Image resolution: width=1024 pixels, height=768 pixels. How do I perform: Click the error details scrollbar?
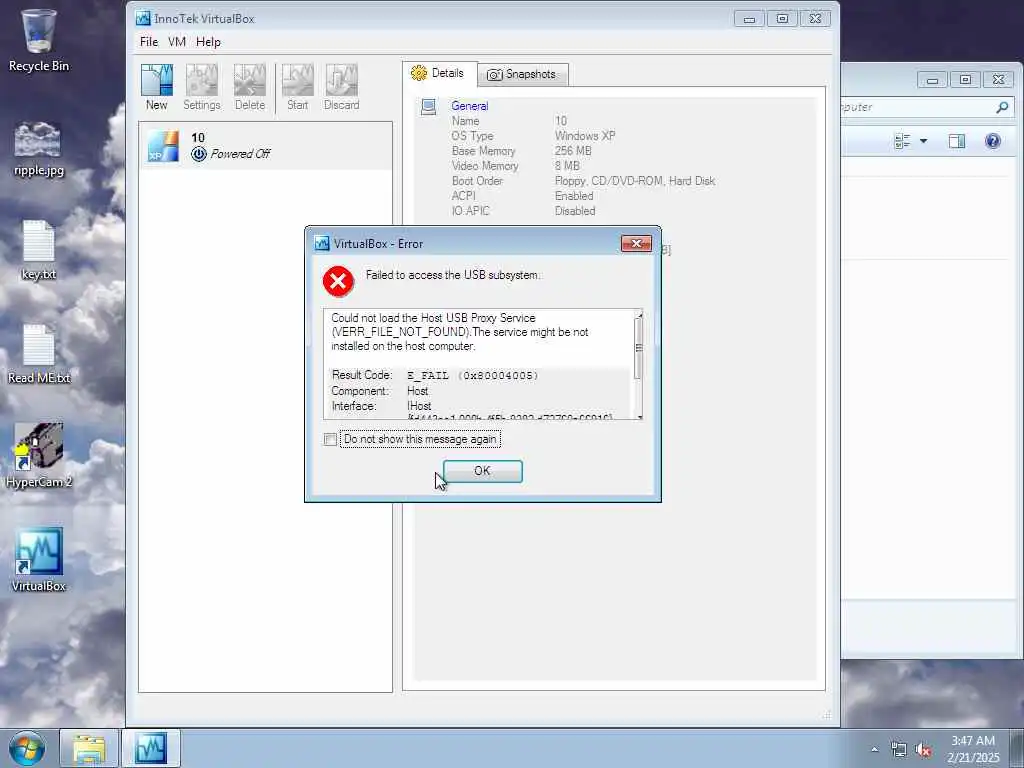pyautogui.click(x=639, y=364)
